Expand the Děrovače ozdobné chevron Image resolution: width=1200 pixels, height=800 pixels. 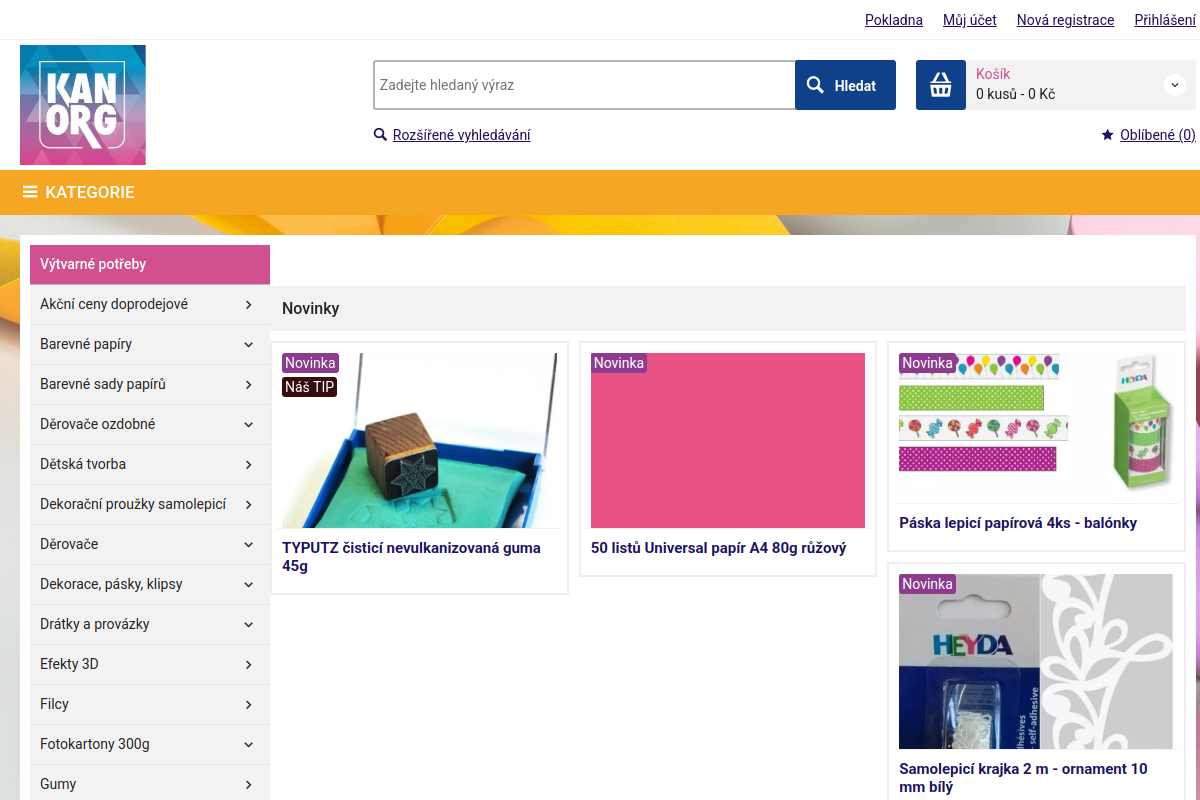249,424
